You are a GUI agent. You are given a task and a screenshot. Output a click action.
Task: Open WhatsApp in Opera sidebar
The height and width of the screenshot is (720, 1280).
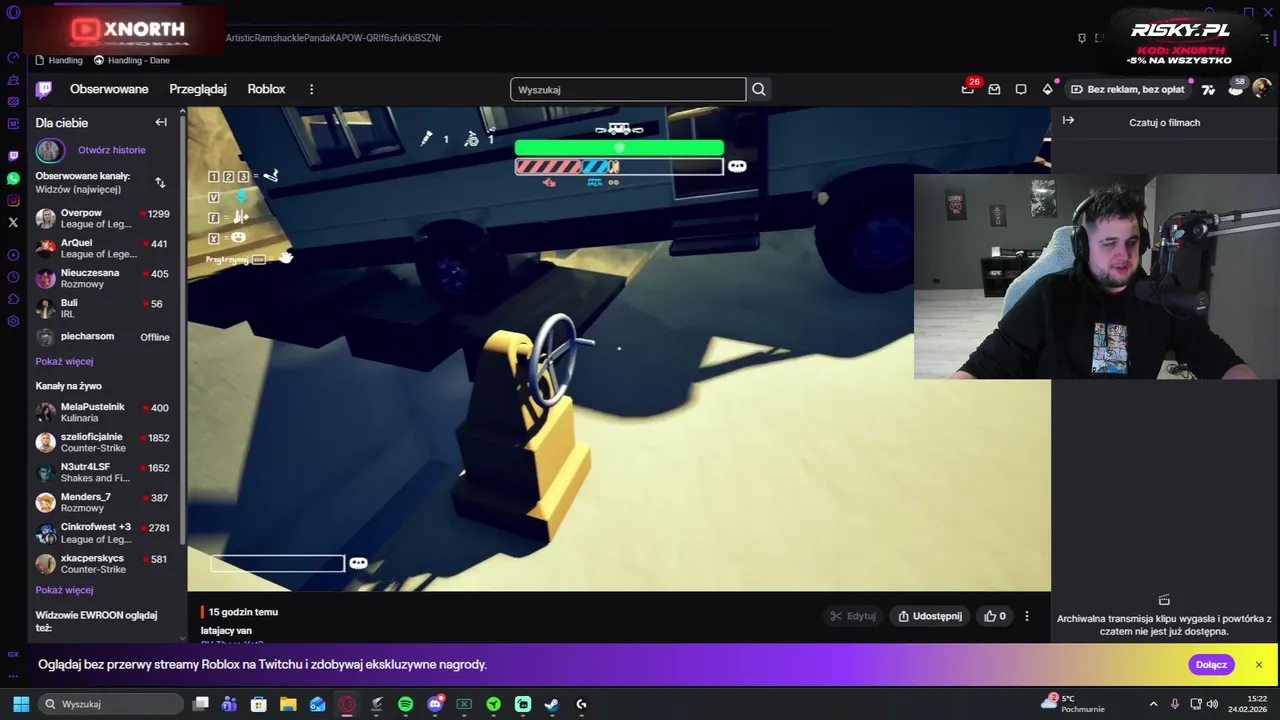click(13, 178)
